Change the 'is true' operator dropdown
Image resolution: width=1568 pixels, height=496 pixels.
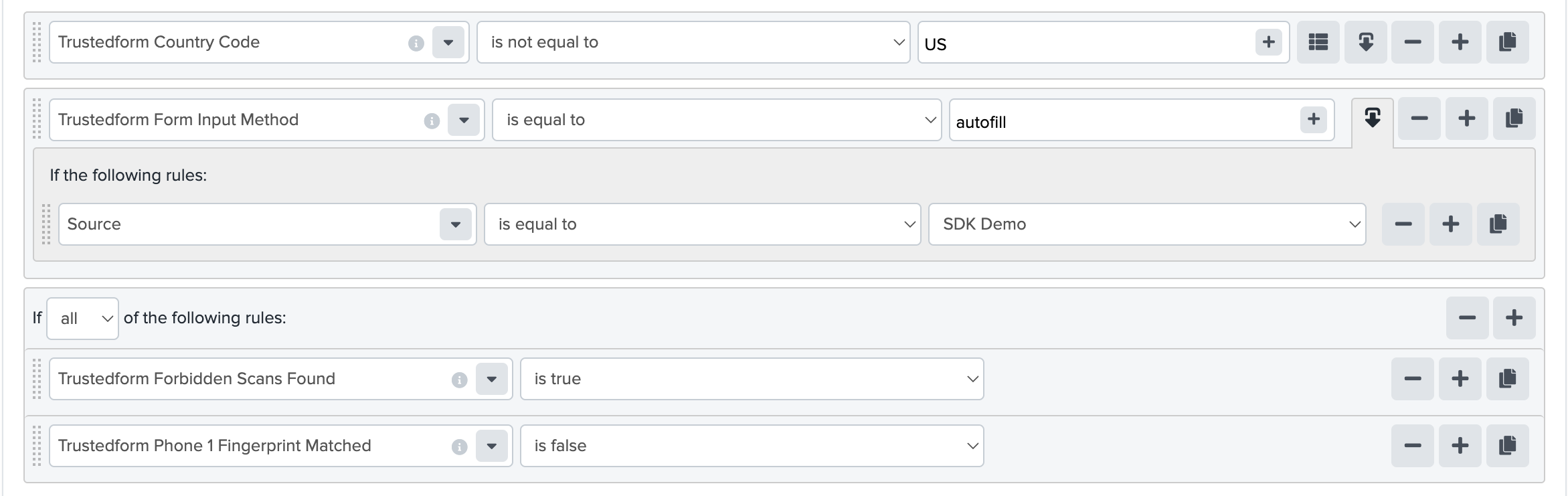pyautogui.click(x=752, y=379)
